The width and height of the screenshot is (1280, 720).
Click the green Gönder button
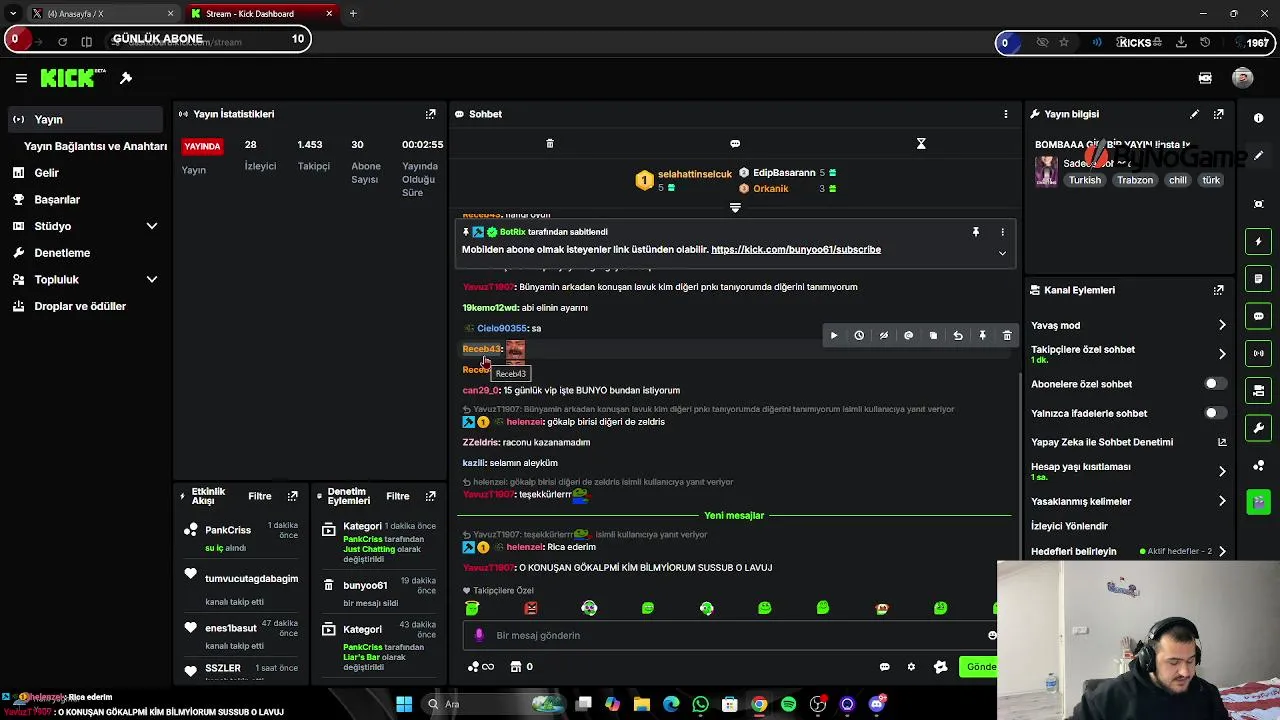980,667
